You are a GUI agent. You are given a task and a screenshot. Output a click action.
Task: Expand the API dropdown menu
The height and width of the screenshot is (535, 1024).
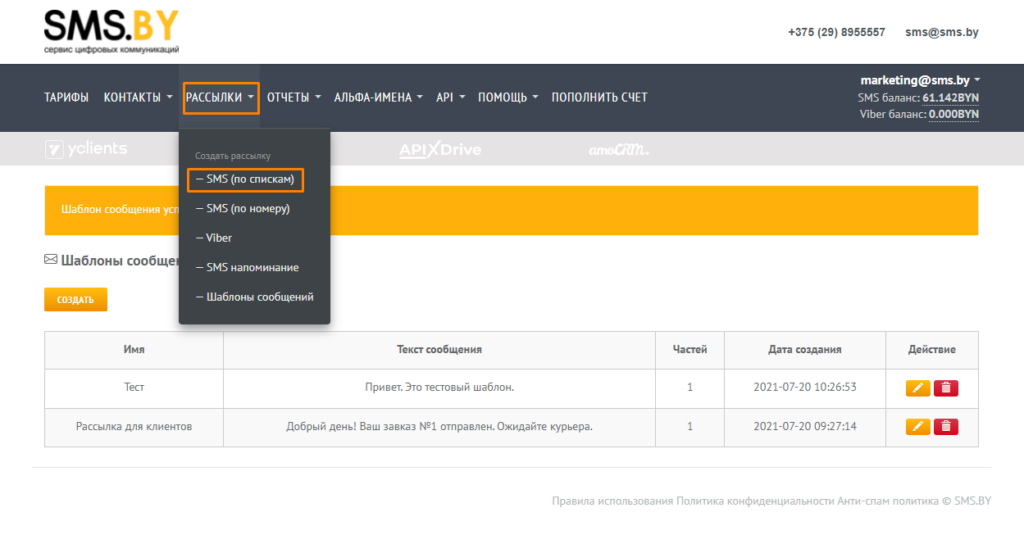coord(451,97)
